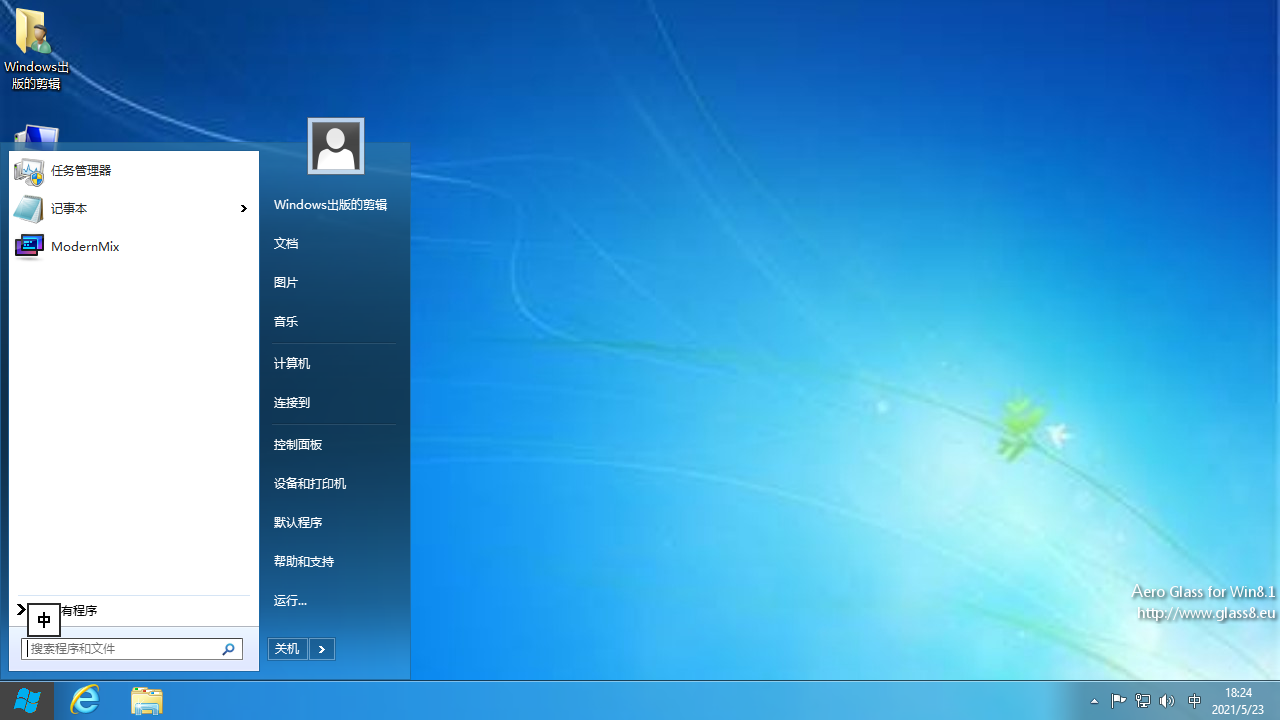Select the Windows出版的剪辑 desktop folder icon
This screenshot has height=720, width=1280.
pyautogui.click(x=36, y=50)
